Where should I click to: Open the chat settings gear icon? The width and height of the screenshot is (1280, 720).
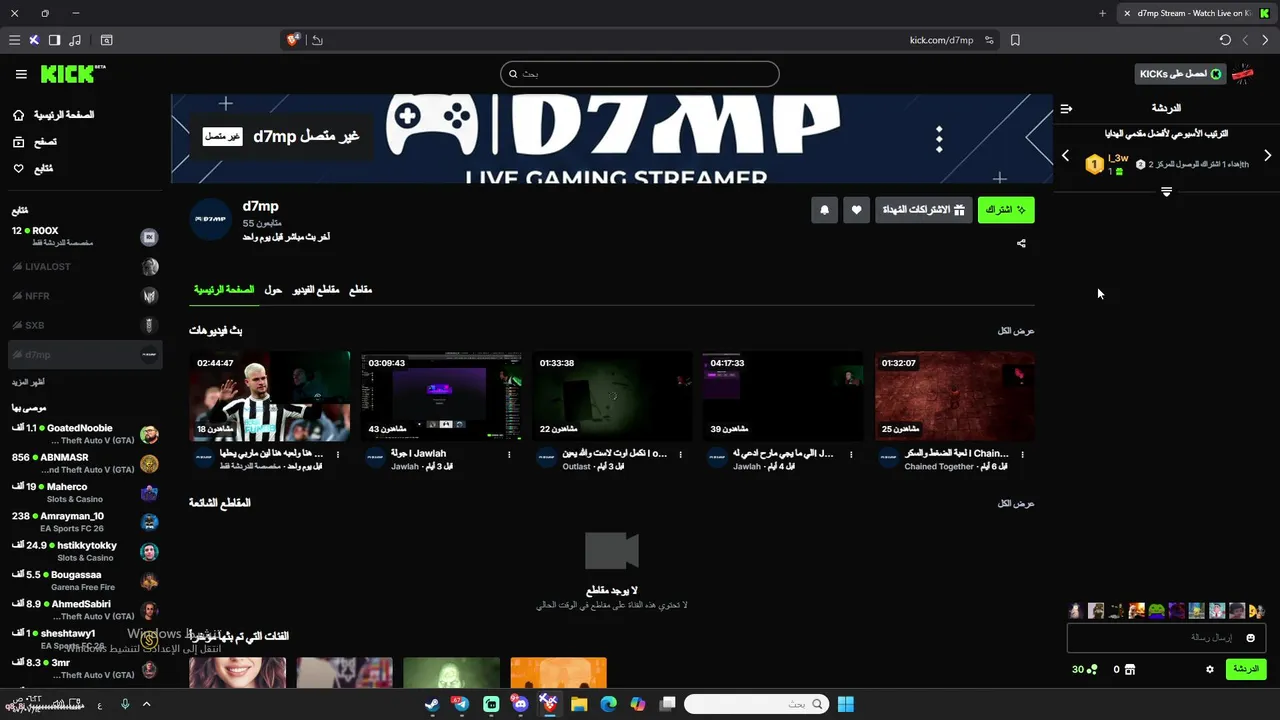point(1210,669)
